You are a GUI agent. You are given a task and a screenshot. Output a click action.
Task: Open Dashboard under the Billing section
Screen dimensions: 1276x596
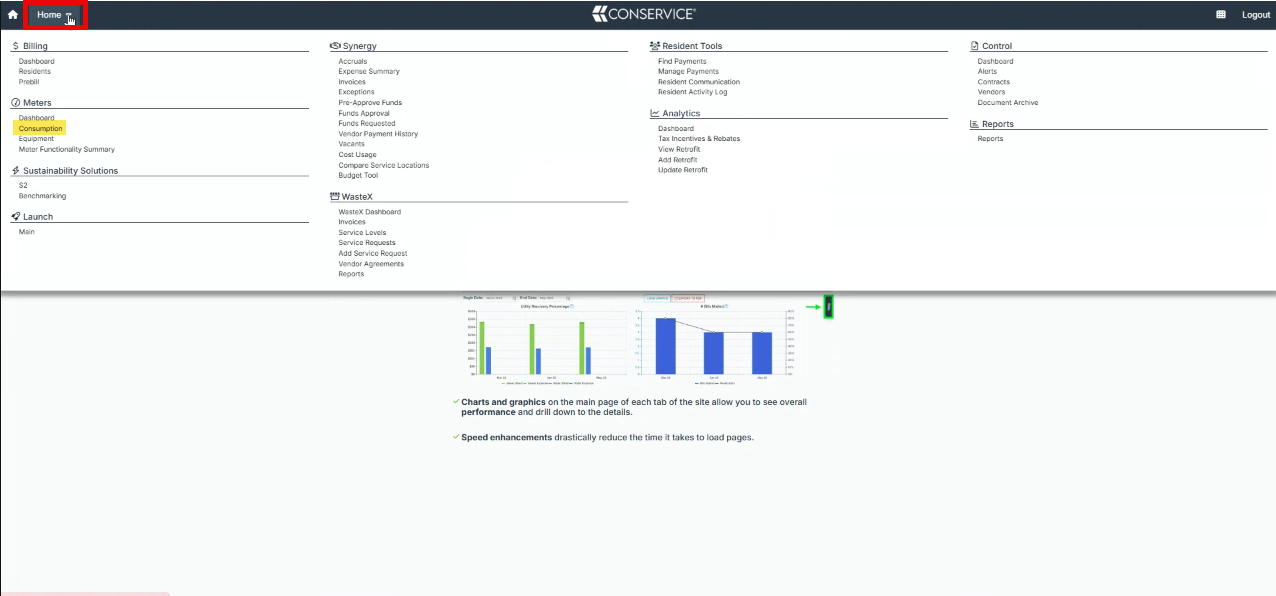click(37, 61)
